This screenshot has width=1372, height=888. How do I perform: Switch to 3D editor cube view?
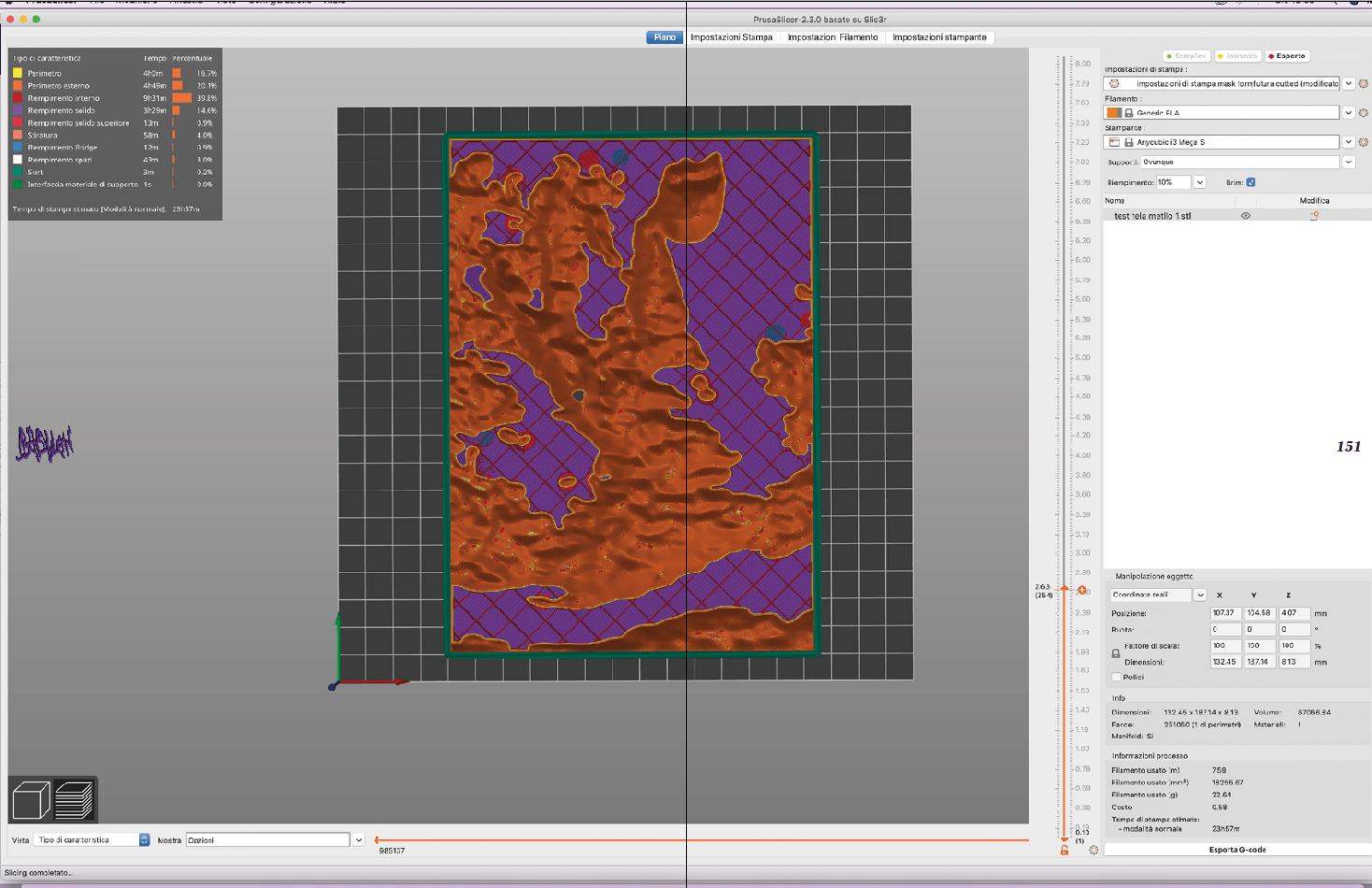click(31, 800)
